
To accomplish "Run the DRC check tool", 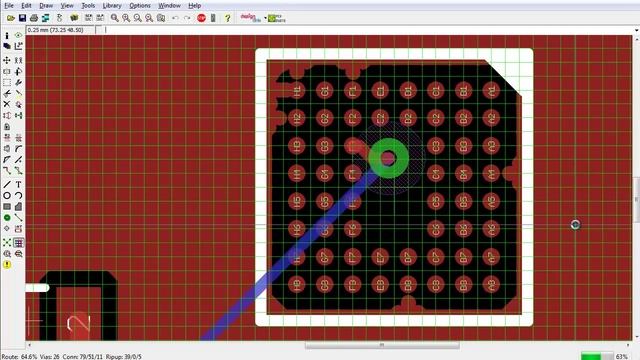I will point(18,253).
